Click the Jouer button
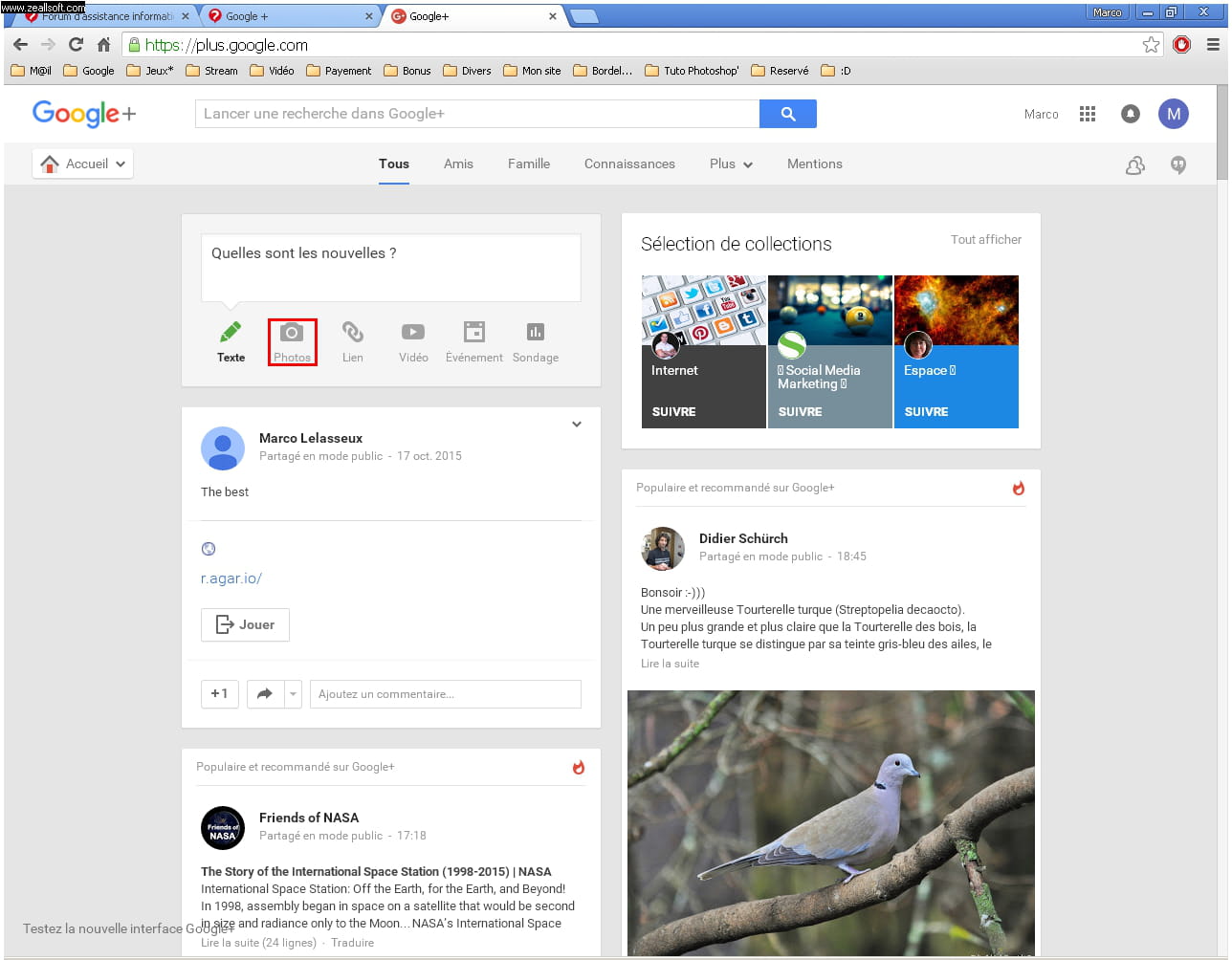 click(245, 624)
